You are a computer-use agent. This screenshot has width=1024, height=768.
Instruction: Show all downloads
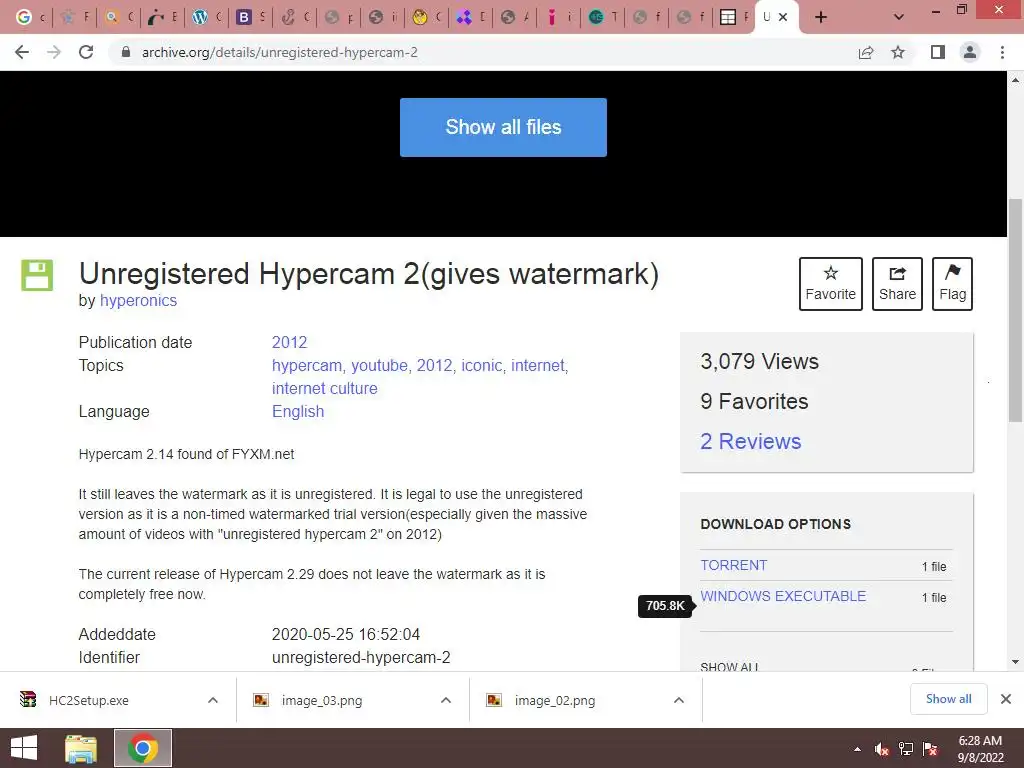(948, 699)
